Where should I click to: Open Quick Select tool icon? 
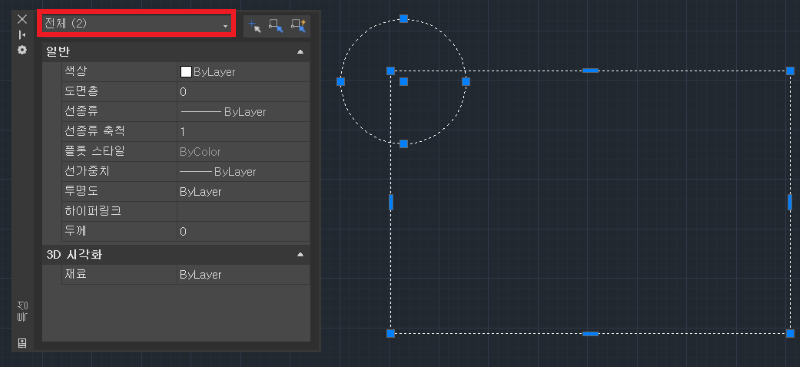tap(298, 26)
